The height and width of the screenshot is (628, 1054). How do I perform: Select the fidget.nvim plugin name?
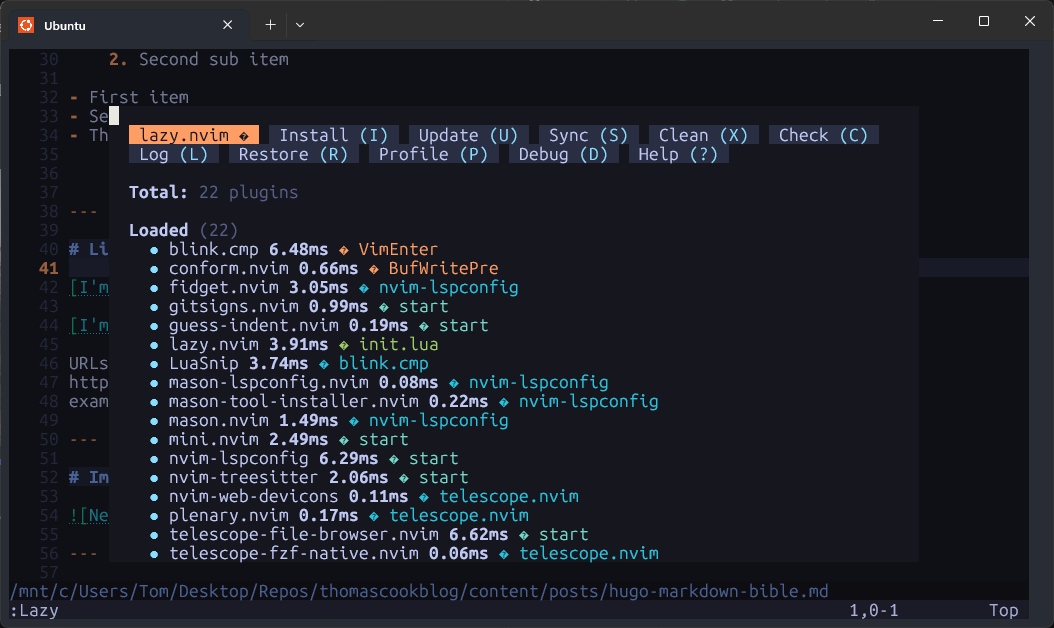[x=223, y=288]
